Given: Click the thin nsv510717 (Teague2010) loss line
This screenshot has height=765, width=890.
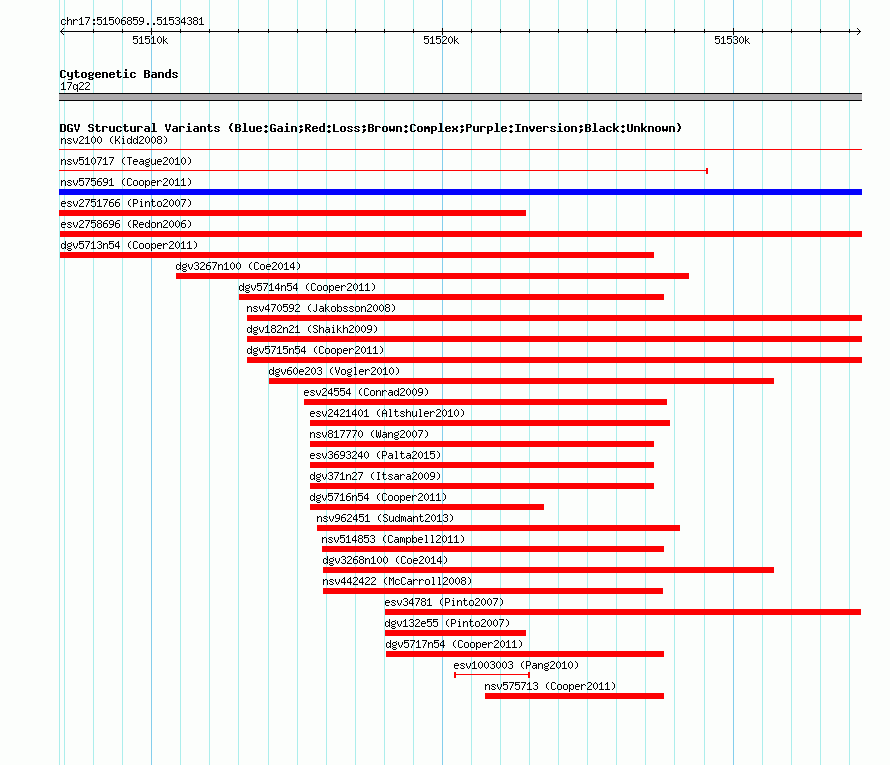Looking at the screenshot, I should (384, 171).
